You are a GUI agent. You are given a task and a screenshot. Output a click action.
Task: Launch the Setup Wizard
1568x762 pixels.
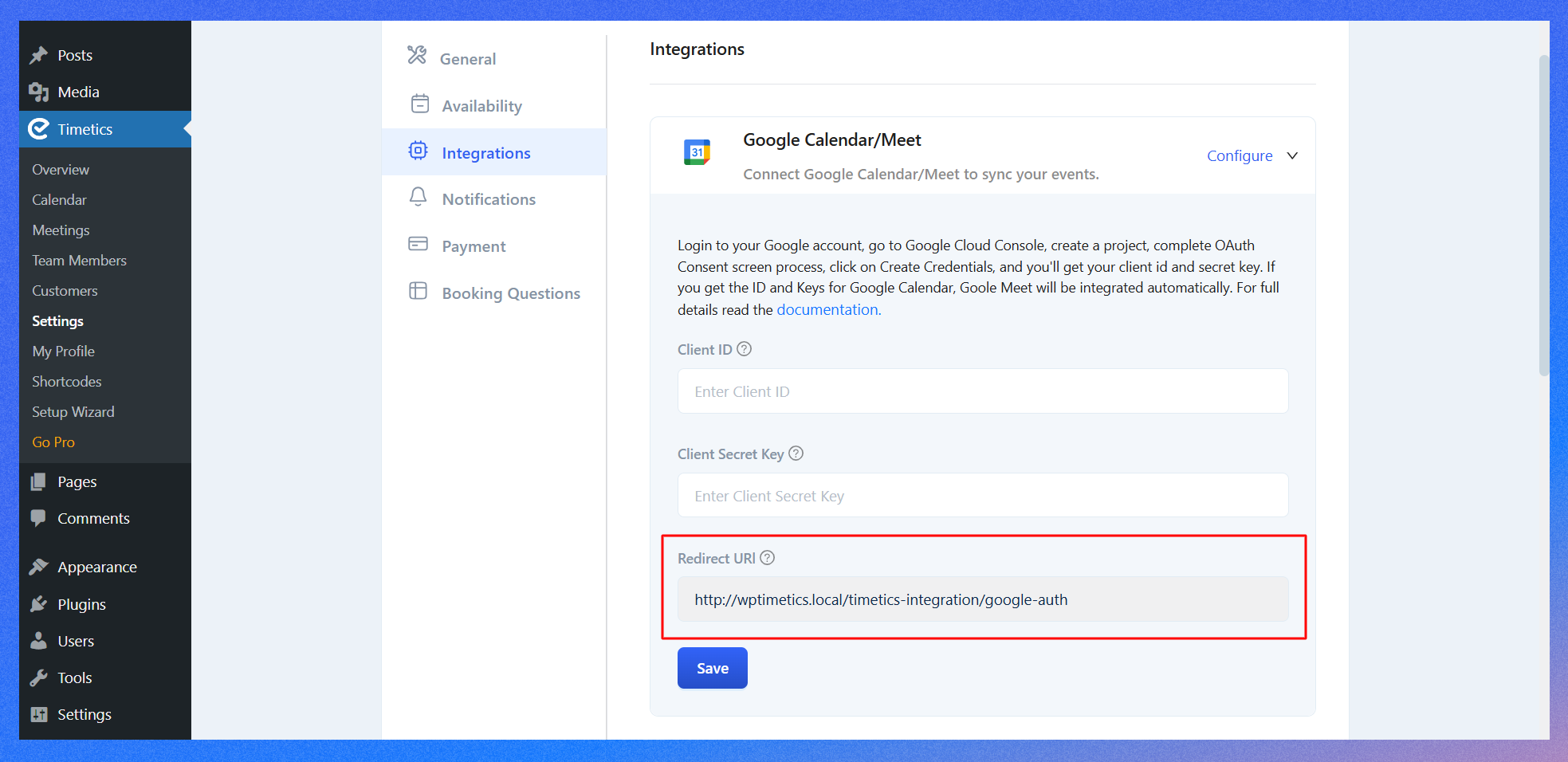73,412
